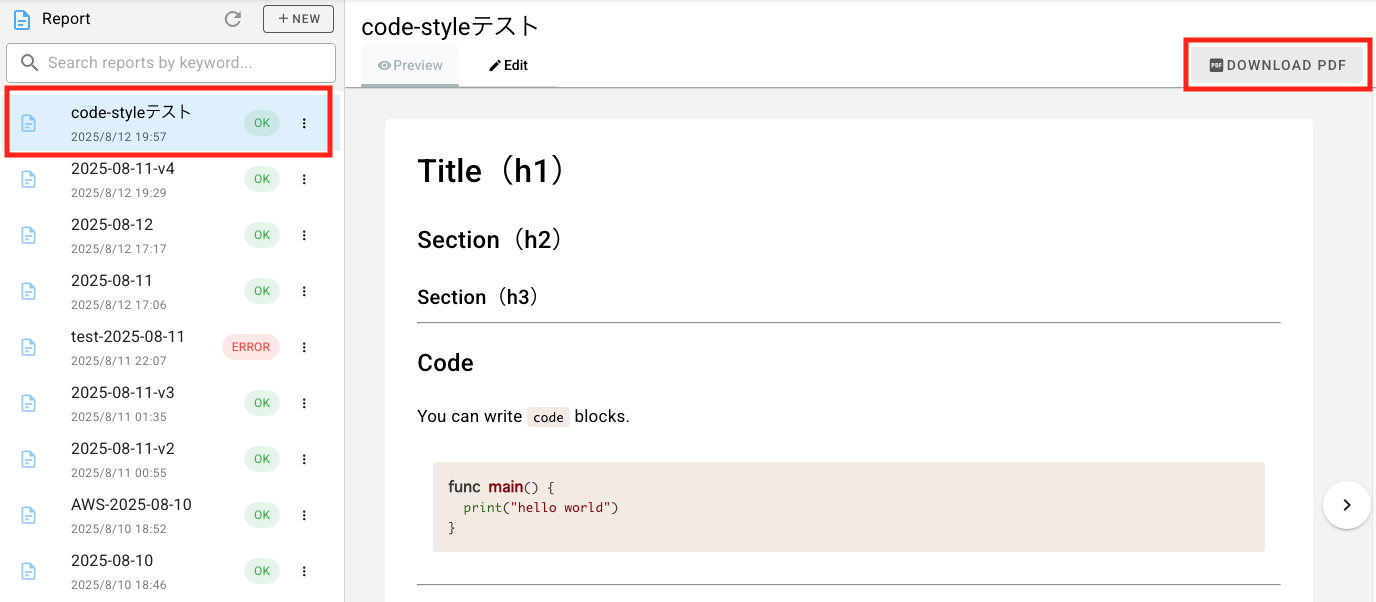The height and width of the screenshot is (602, 1376).
Task: Click document icon of 2025-08-11-v4
Action: [29, 180]
